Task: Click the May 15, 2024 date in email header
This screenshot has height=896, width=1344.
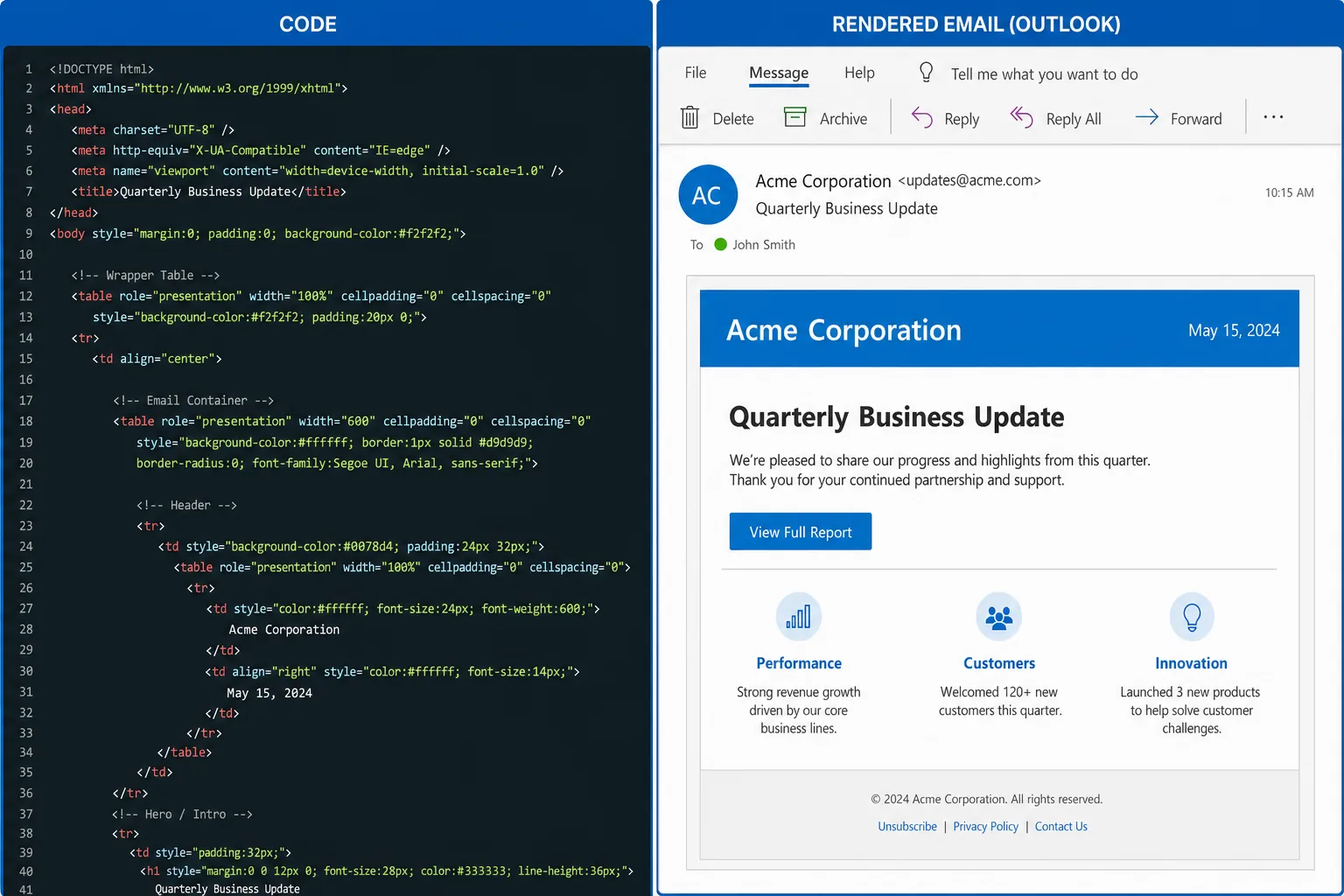Action: (1234, 330)
